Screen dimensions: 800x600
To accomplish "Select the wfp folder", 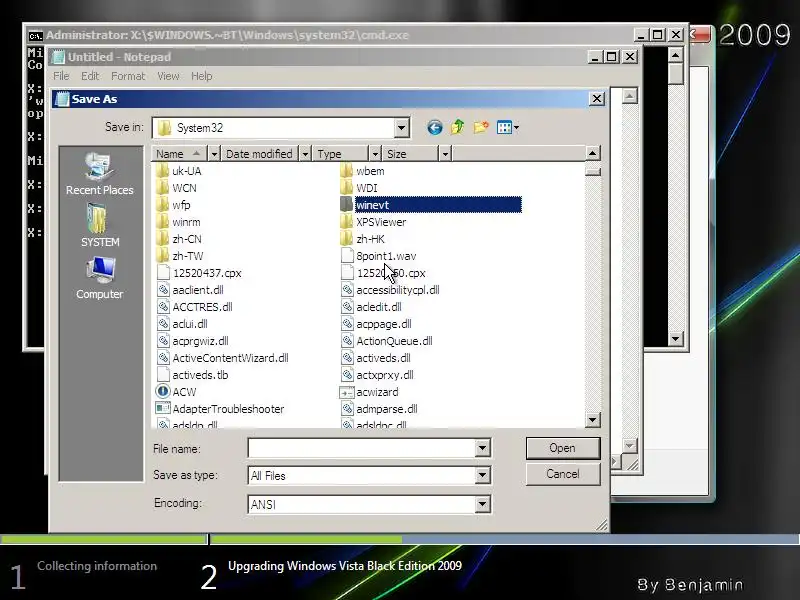I will click(x=173, y=205).
